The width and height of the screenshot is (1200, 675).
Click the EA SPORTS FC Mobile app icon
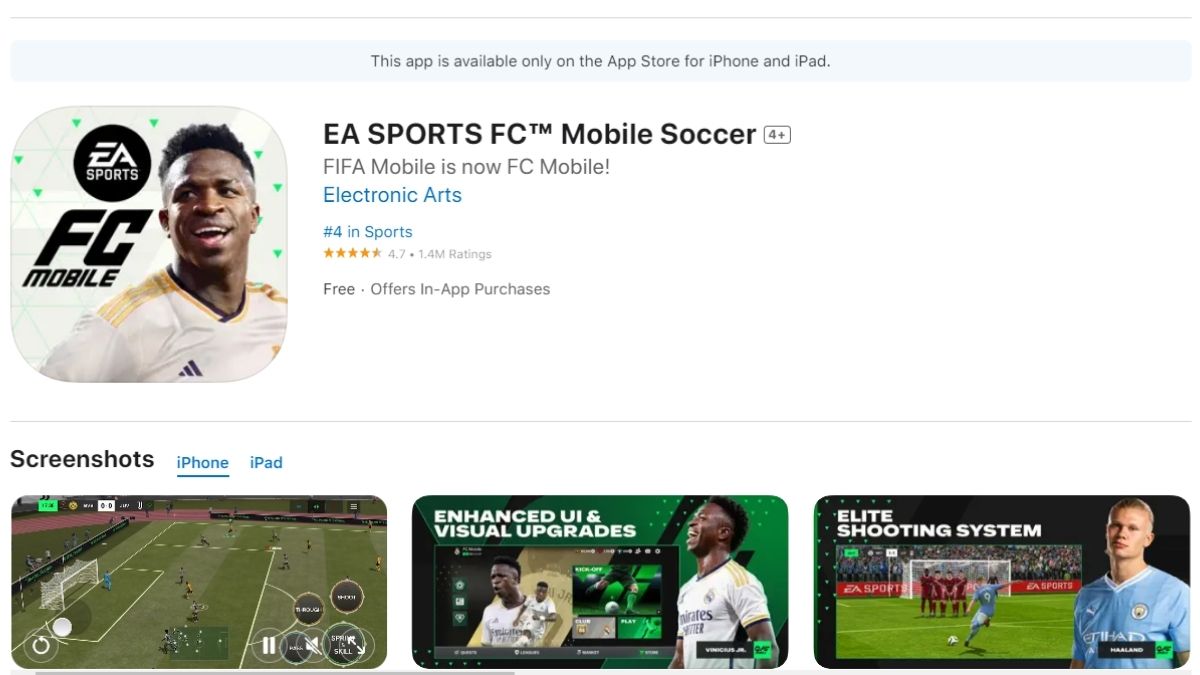(x=148, y=243)
